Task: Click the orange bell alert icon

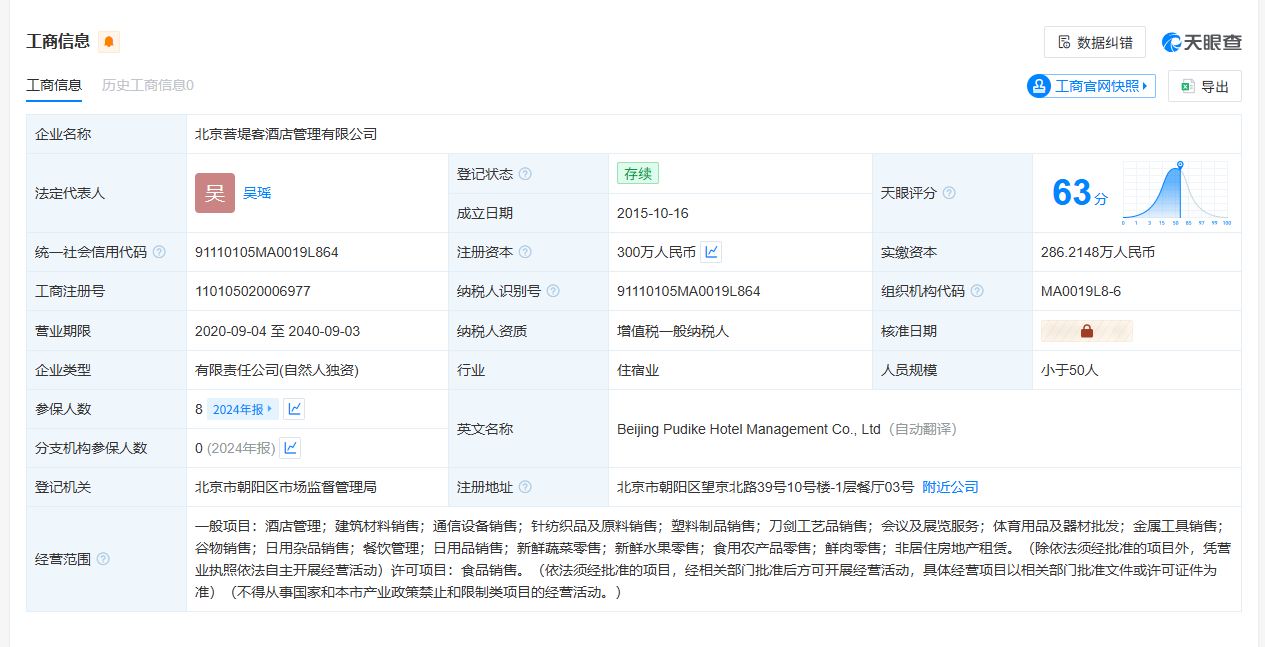Action: (x=109, y=42)
